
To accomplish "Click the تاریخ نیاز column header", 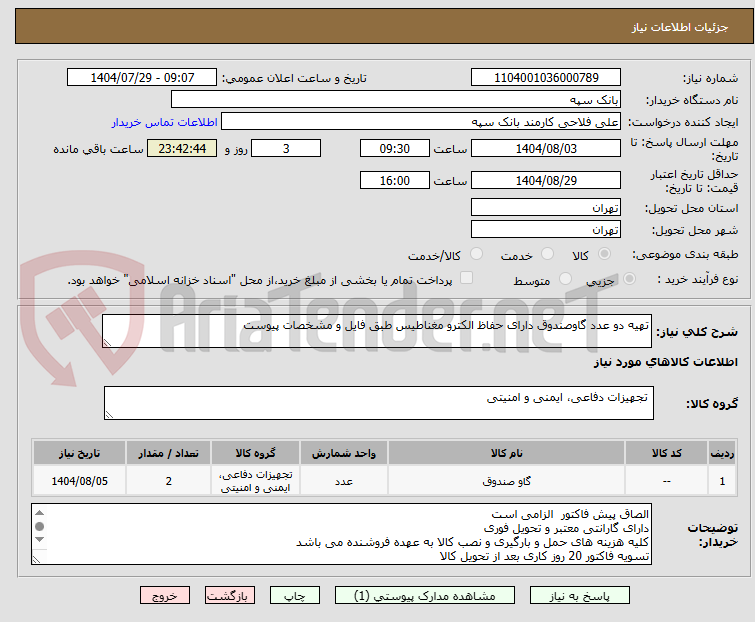I will [x=79, y=453].
